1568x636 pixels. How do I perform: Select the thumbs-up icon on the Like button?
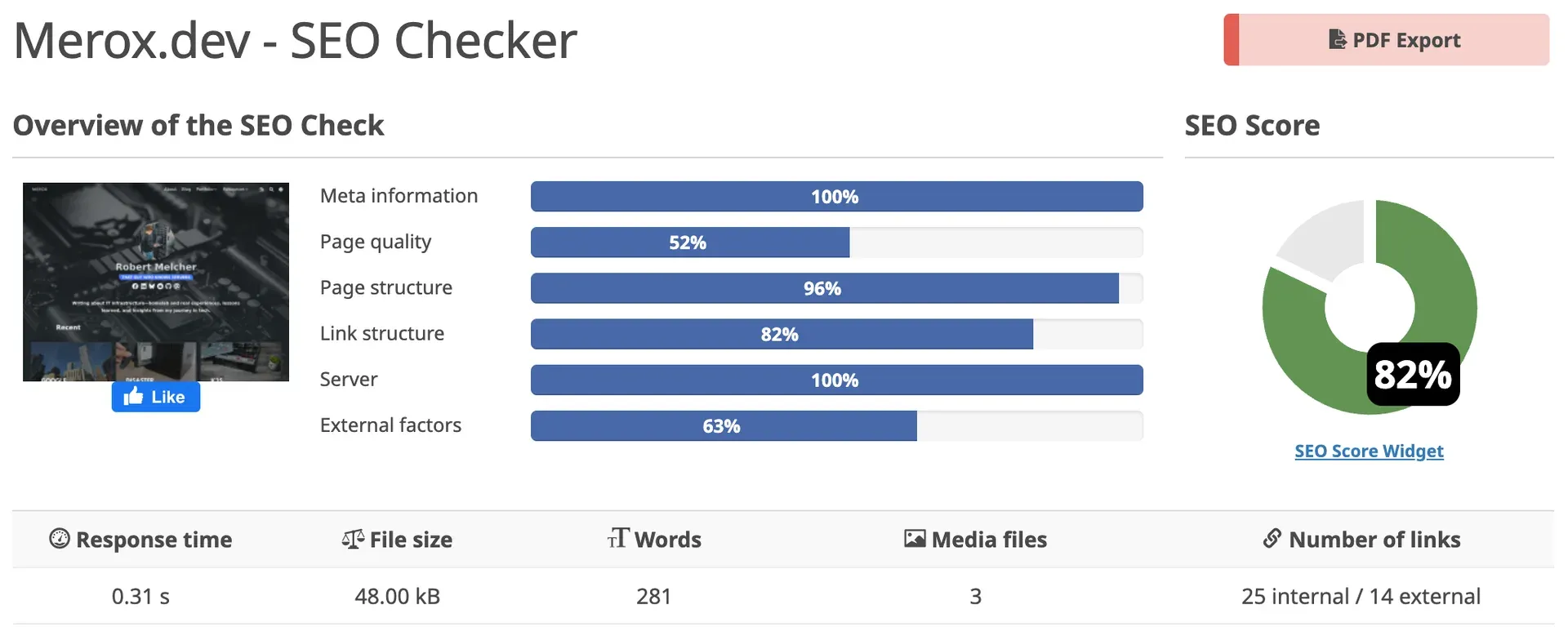click(133, 397)
